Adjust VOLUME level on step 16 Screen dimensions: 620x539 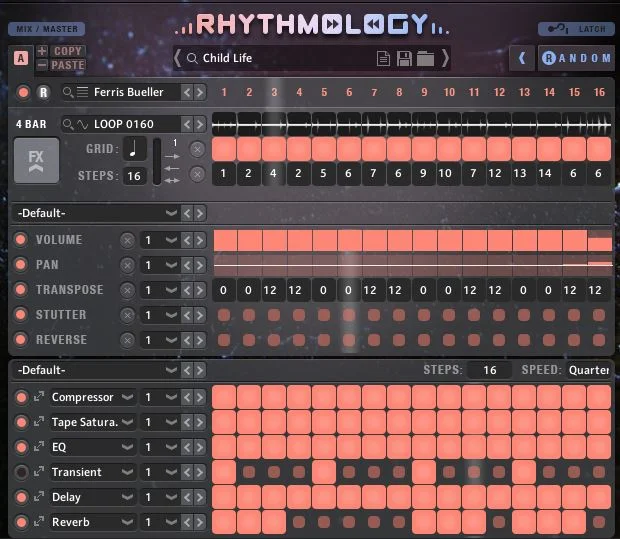point(600,240)
